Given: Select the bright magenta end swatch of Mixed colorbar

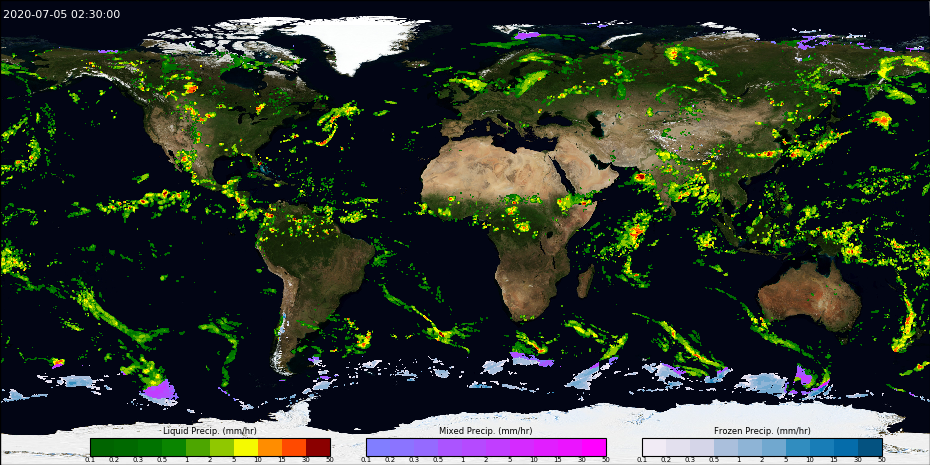Looking at the screenshot, I should click(x=594, y=447).
